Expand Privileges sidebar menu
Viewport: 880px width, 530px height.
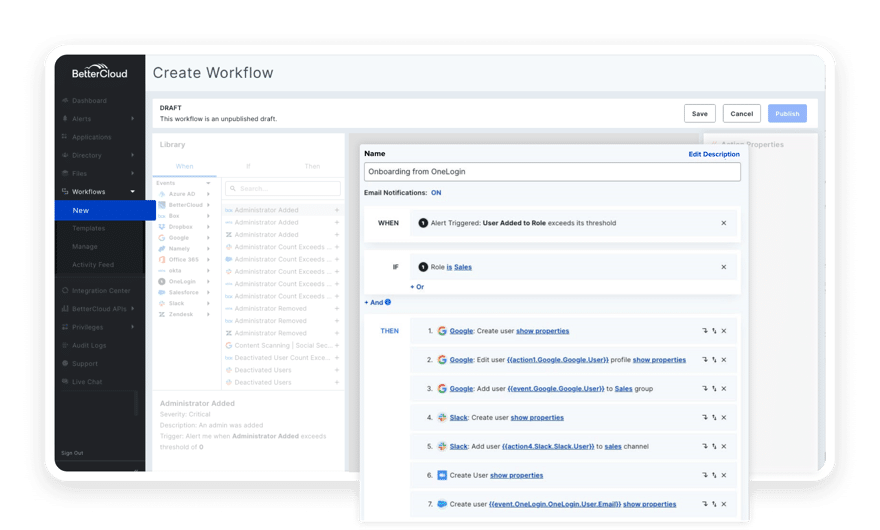[132, 327]
